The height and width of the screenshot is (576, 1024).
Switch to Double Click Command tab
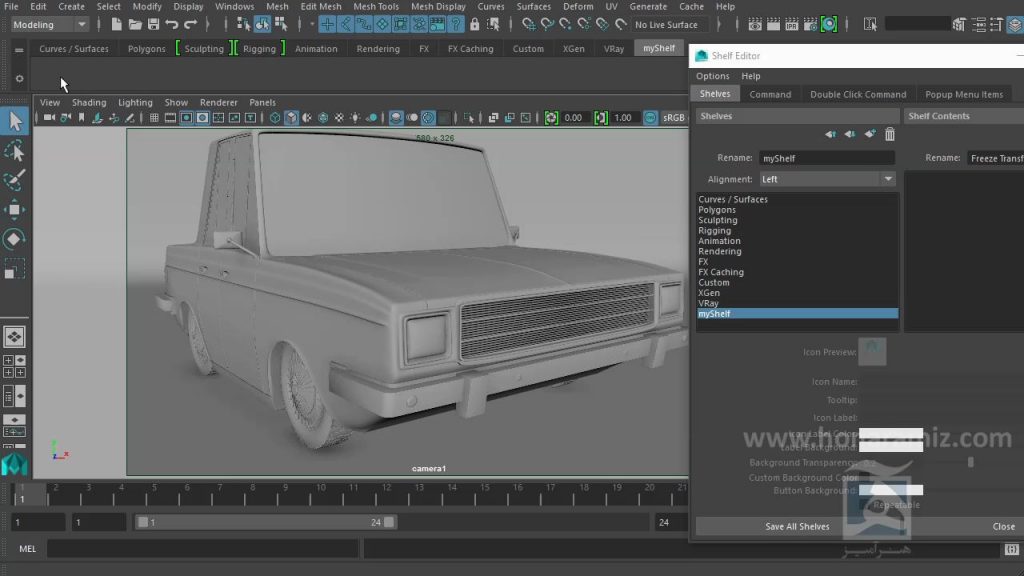coord(858,94)
